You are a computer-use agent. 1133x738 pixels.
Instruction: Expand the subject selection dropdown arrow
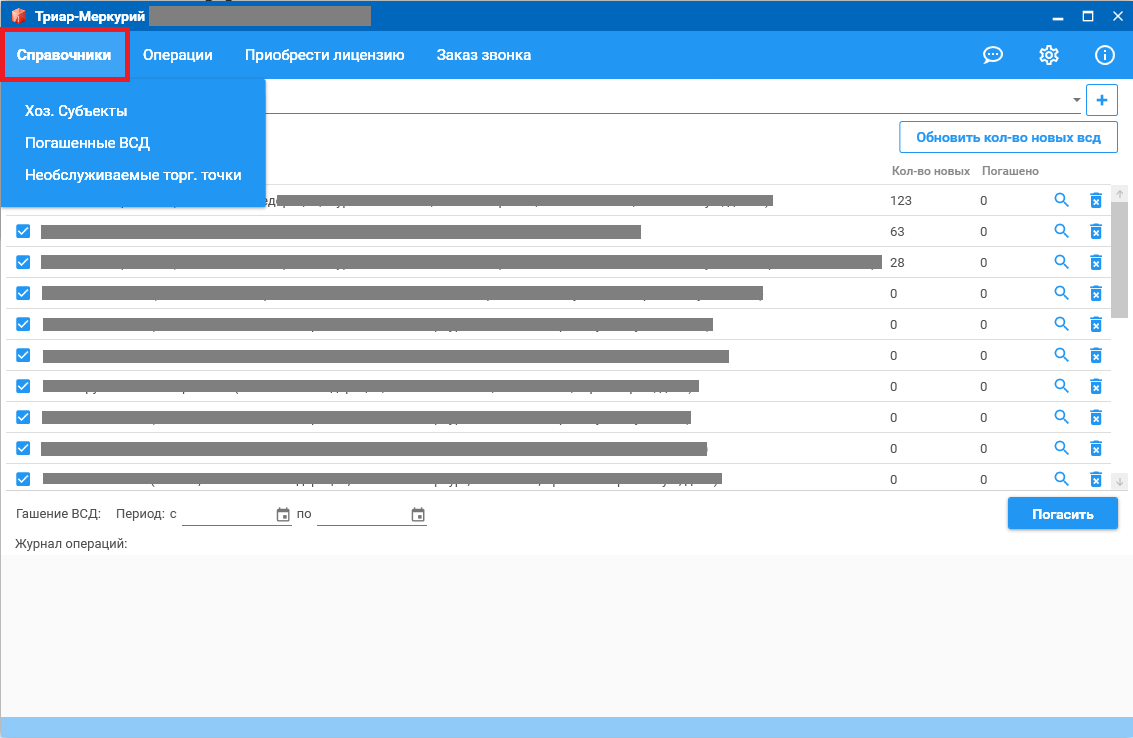[1076, 100]
